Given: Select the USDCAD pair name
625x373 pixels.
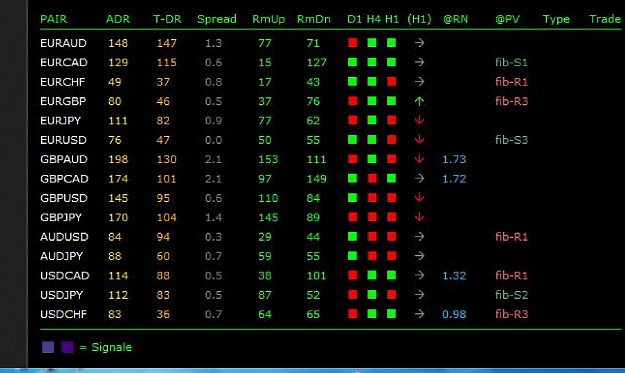Looking at the screenshot, I should (65, 276).
